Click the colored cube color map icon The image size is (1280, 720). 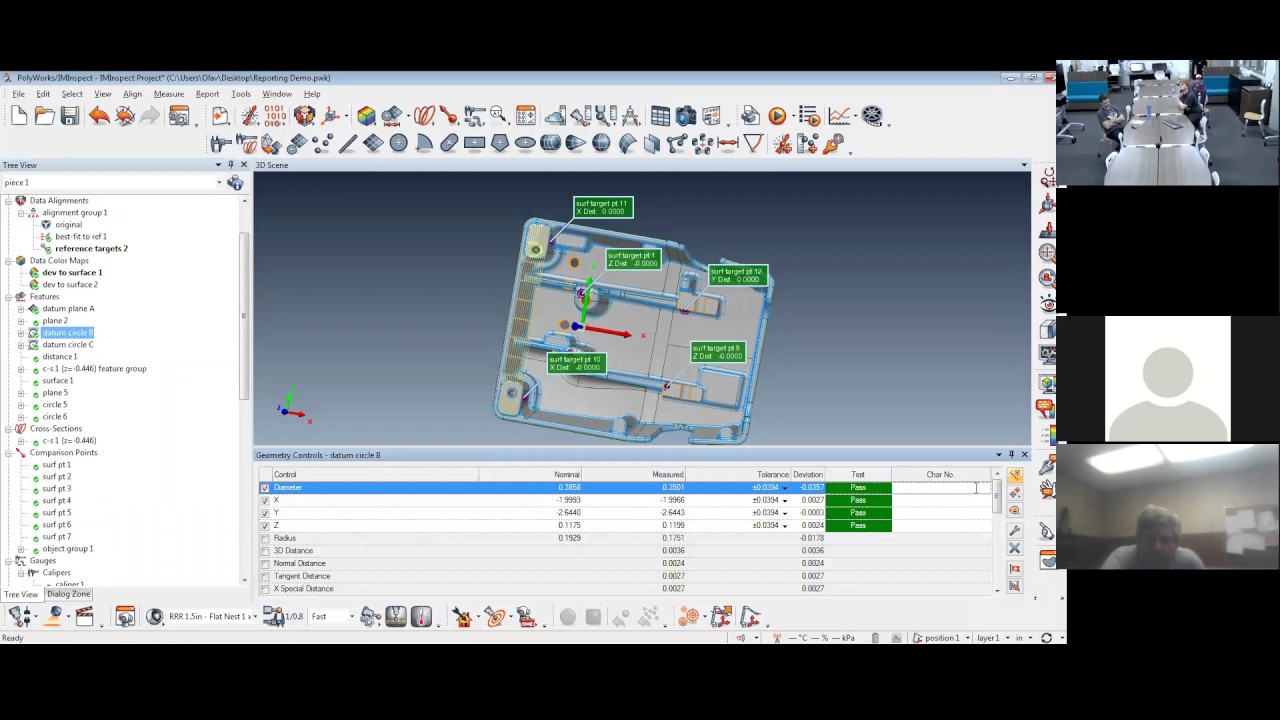(366, 116)
